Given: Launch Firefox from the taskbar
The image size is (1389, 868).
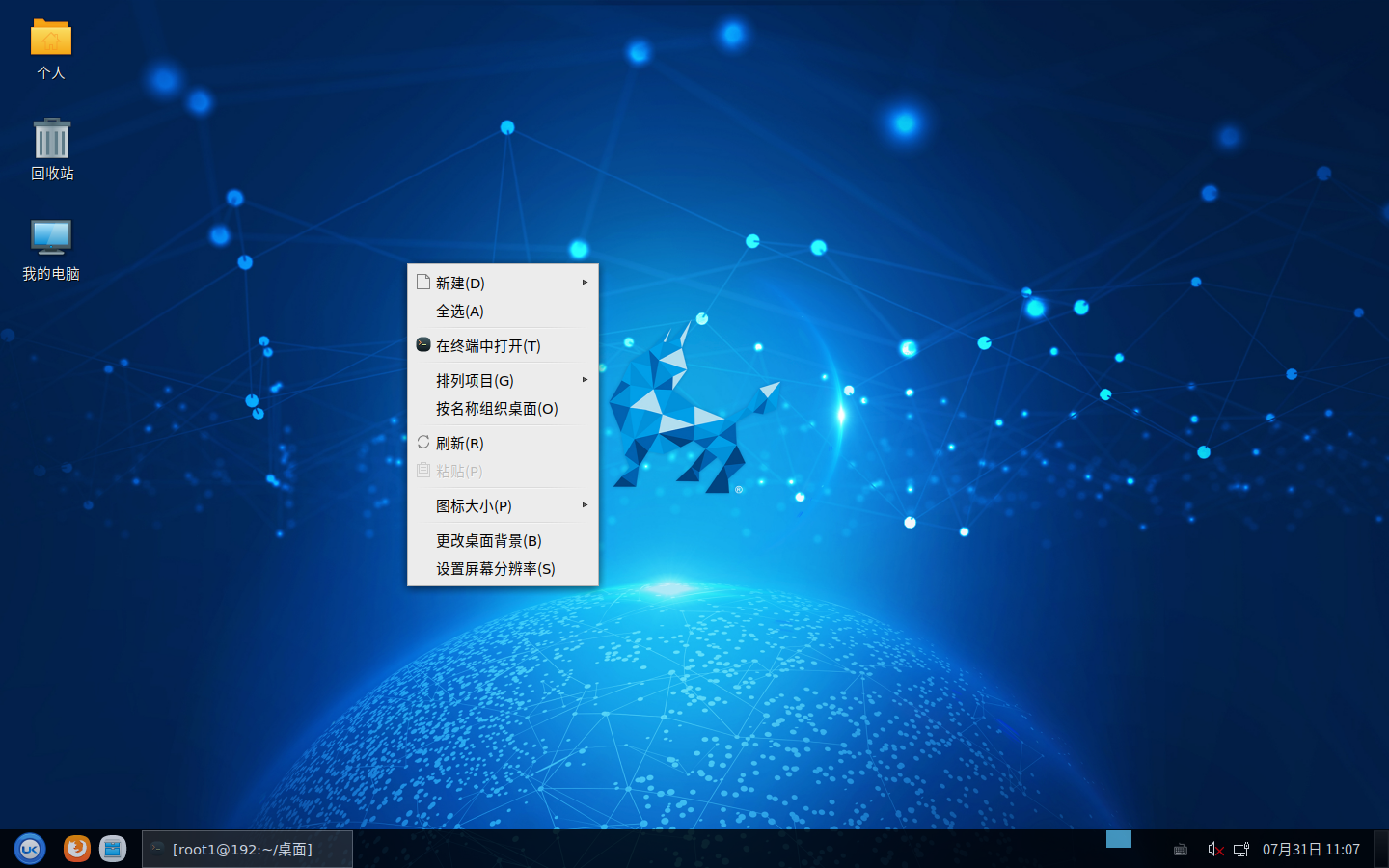Looking at the screenshot, I should (77, 849).
